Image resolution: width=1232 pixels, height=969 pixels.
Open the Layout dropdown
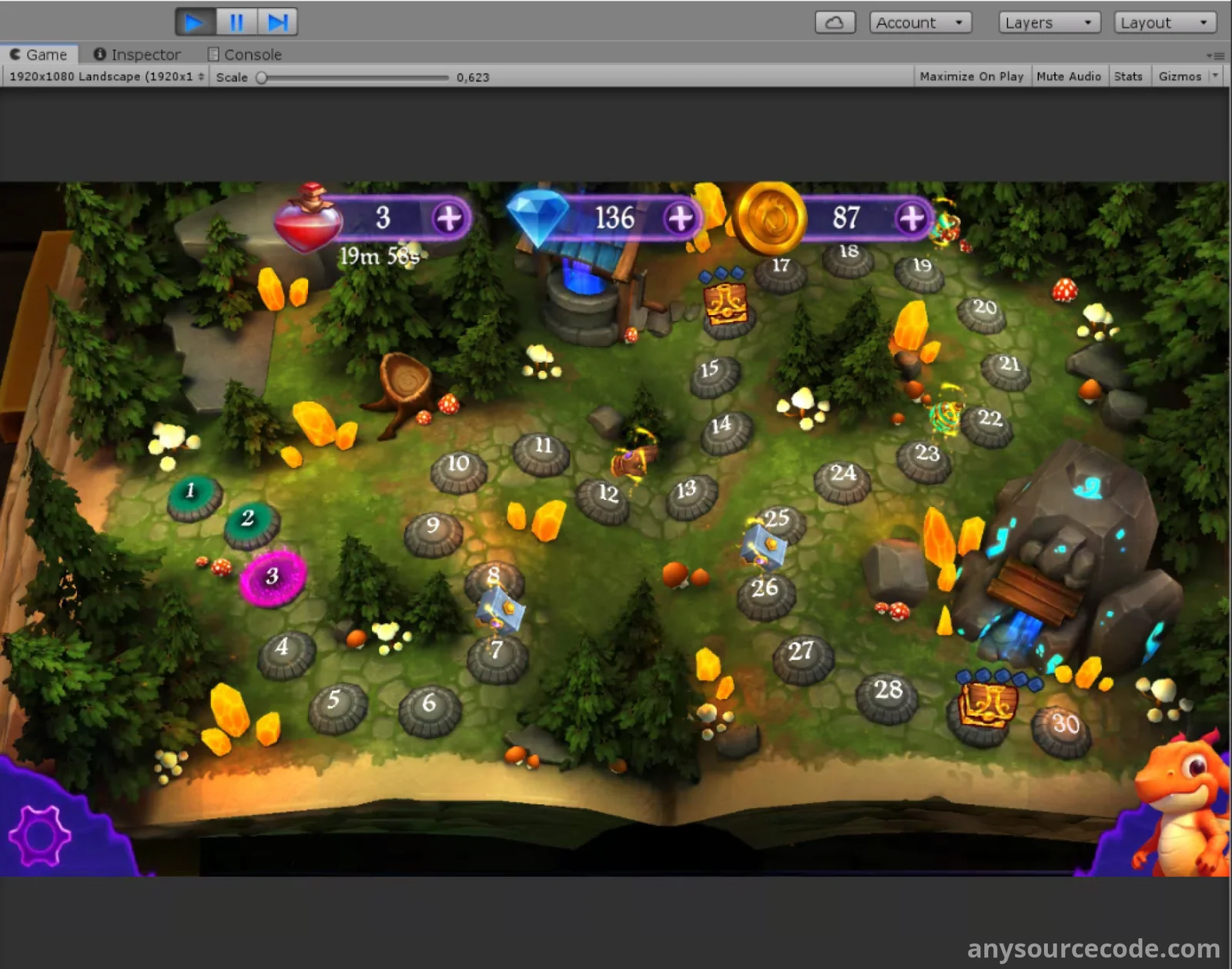click(x=1164, y=23)
